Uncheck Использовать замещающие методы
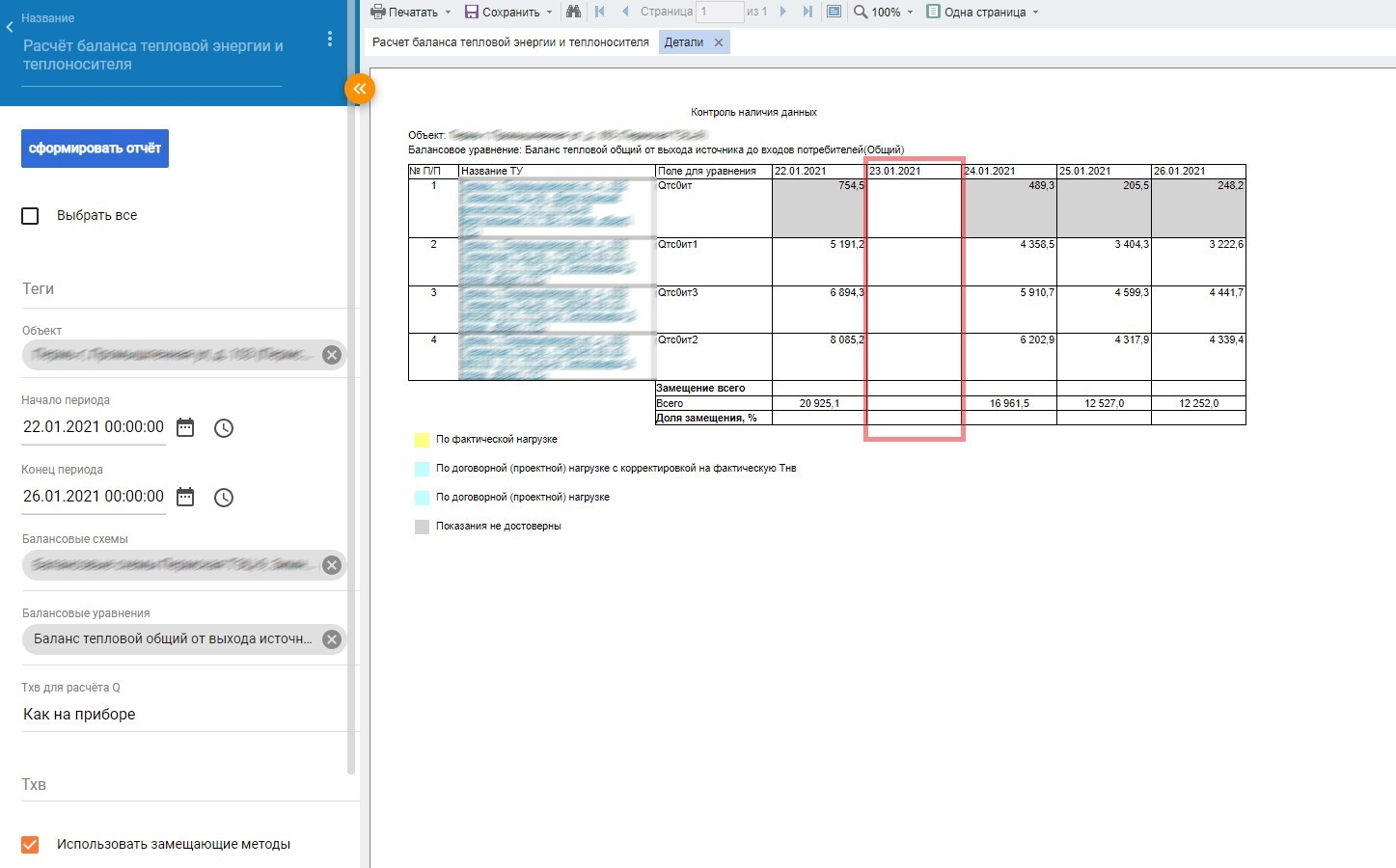 (30, 845)
